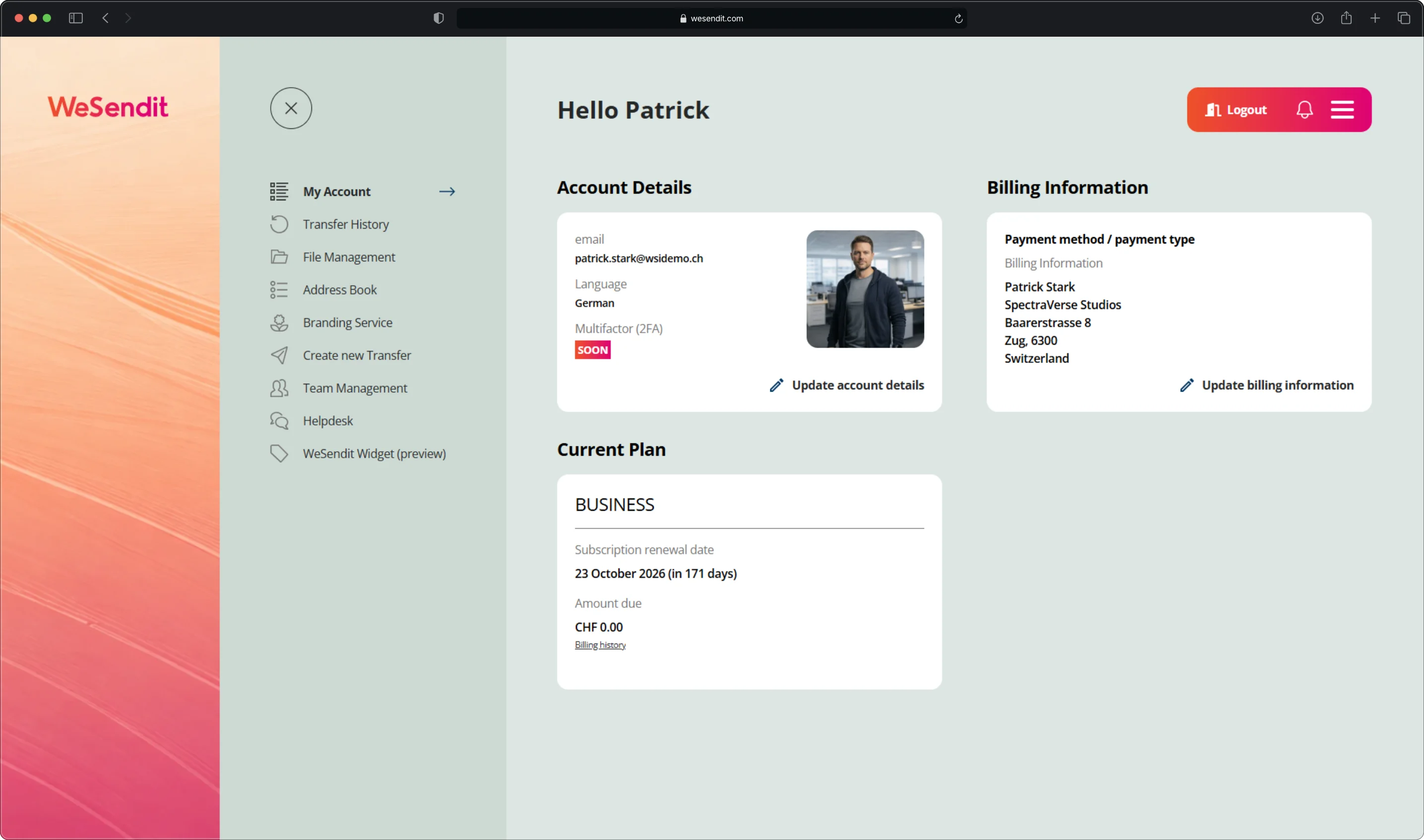Open the hamburger menu icon
The width and height of the screenshot is (1424, 840).
pos(1343,110)
